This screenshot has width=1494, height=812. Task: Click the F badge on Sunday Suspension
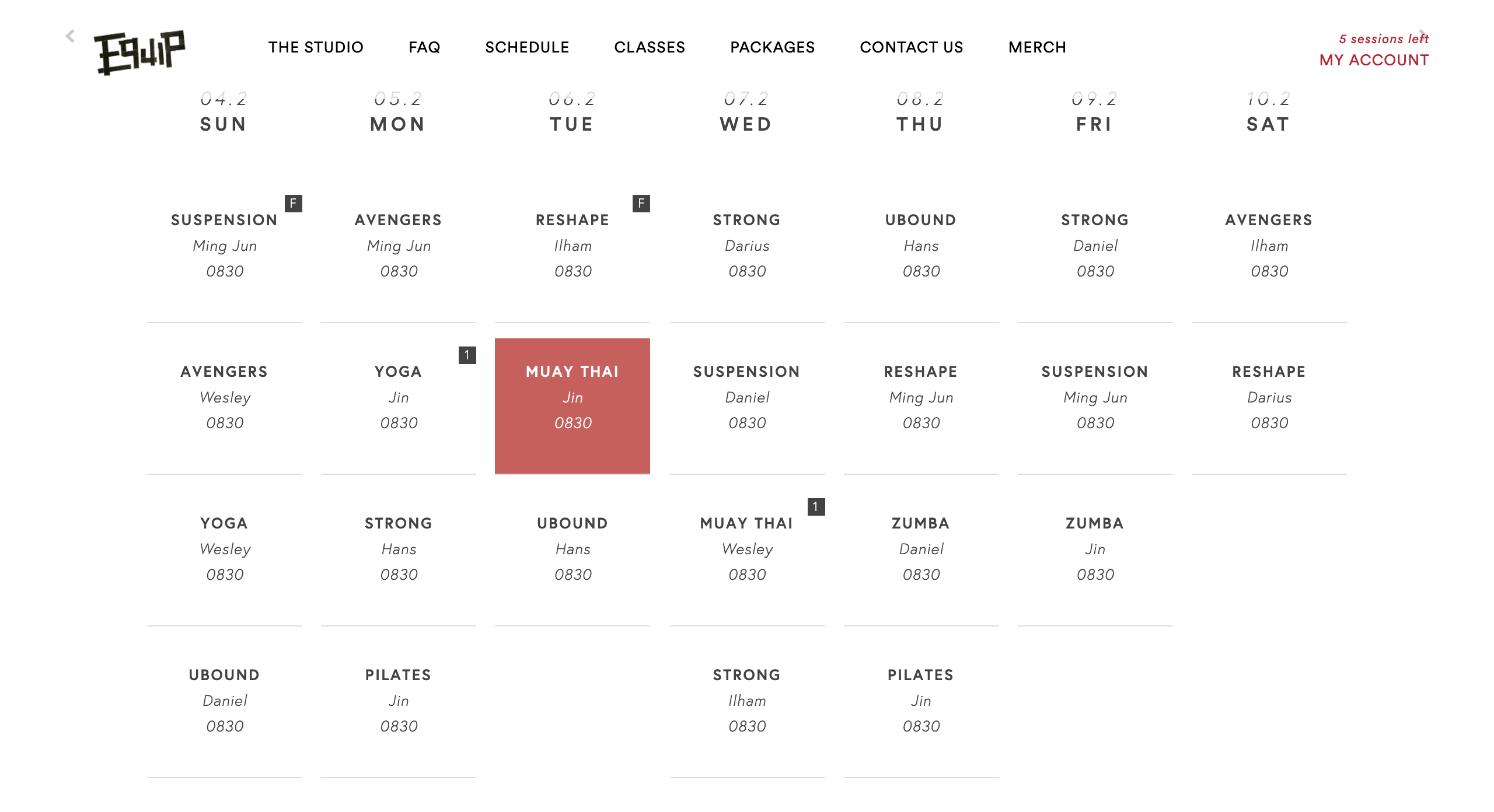[293, 203]
